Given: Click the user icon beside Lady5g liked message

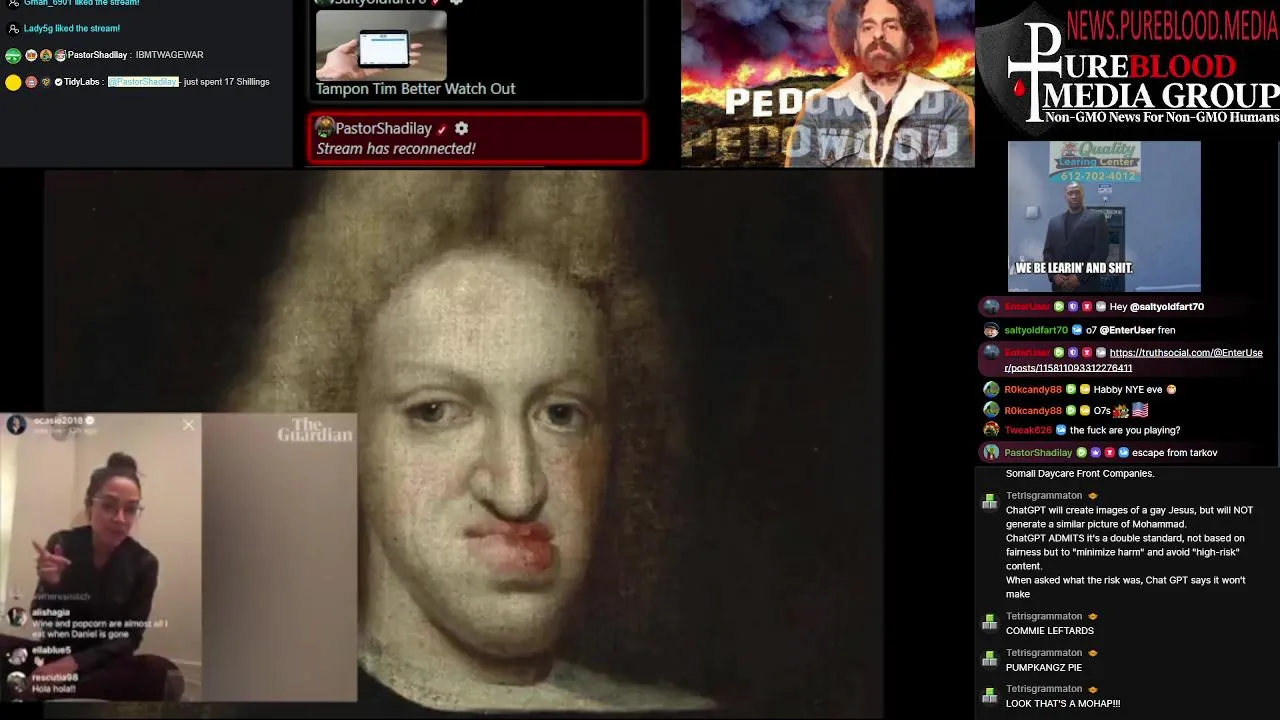Looking at the screenshot, I should (13, 29).
